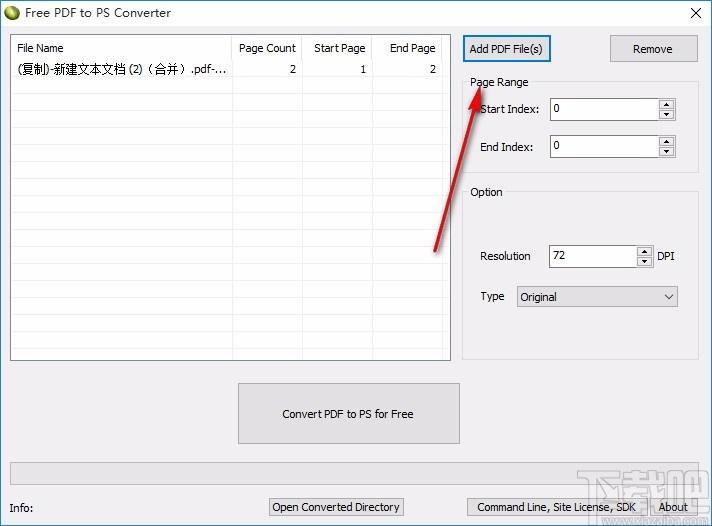Click Page Count value 2 cell

(x=267, y=69)
